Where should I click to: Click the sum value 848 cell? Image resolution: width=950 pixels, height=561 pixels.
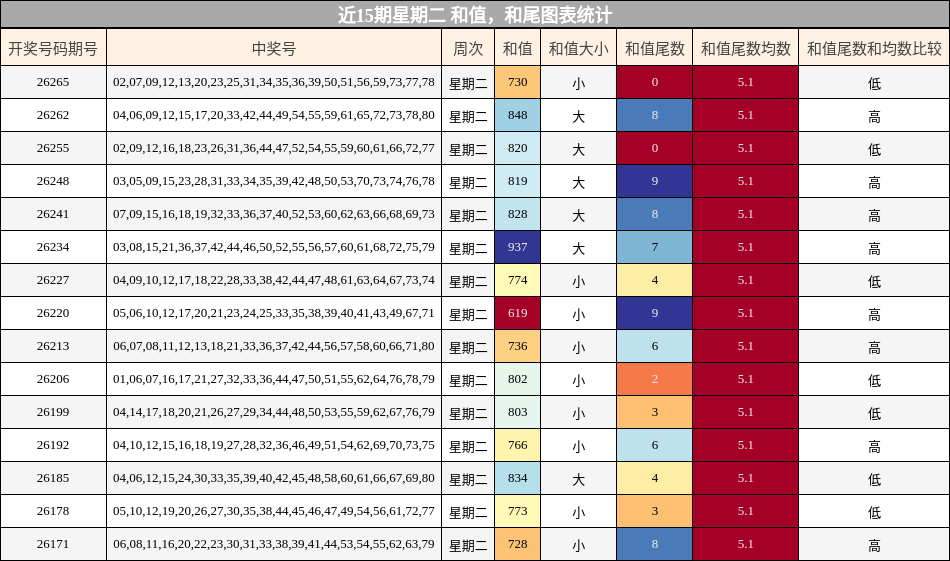coord(517,115)
